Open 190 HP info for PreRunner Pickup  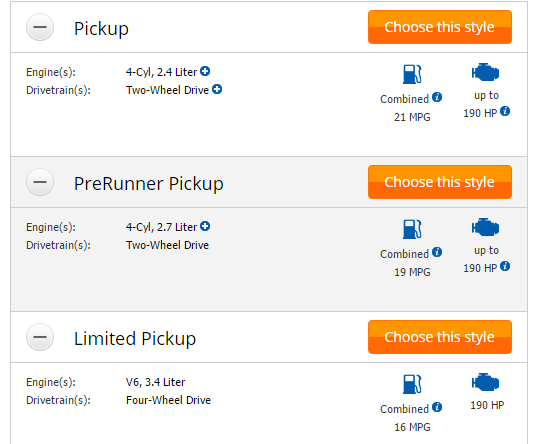point(505,266)
